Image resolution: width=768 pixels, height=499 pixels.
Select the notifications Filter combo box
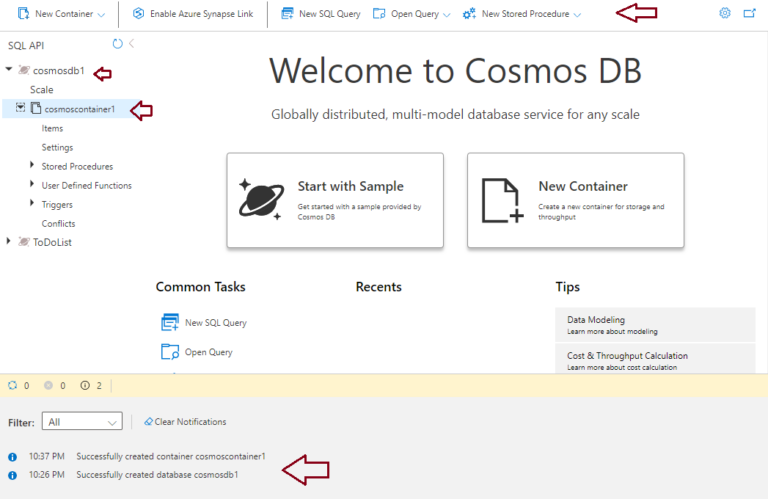pos(82,422)
